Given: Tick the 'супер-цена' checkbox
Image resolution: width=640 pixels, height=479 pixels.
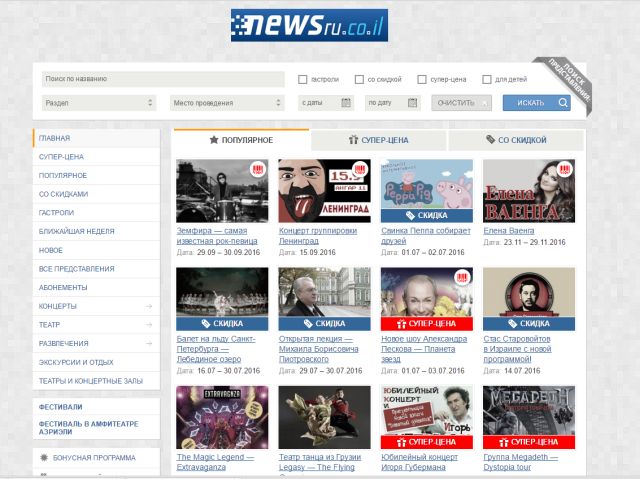Looking at the screenshot, I should click(x=422, y=79).
